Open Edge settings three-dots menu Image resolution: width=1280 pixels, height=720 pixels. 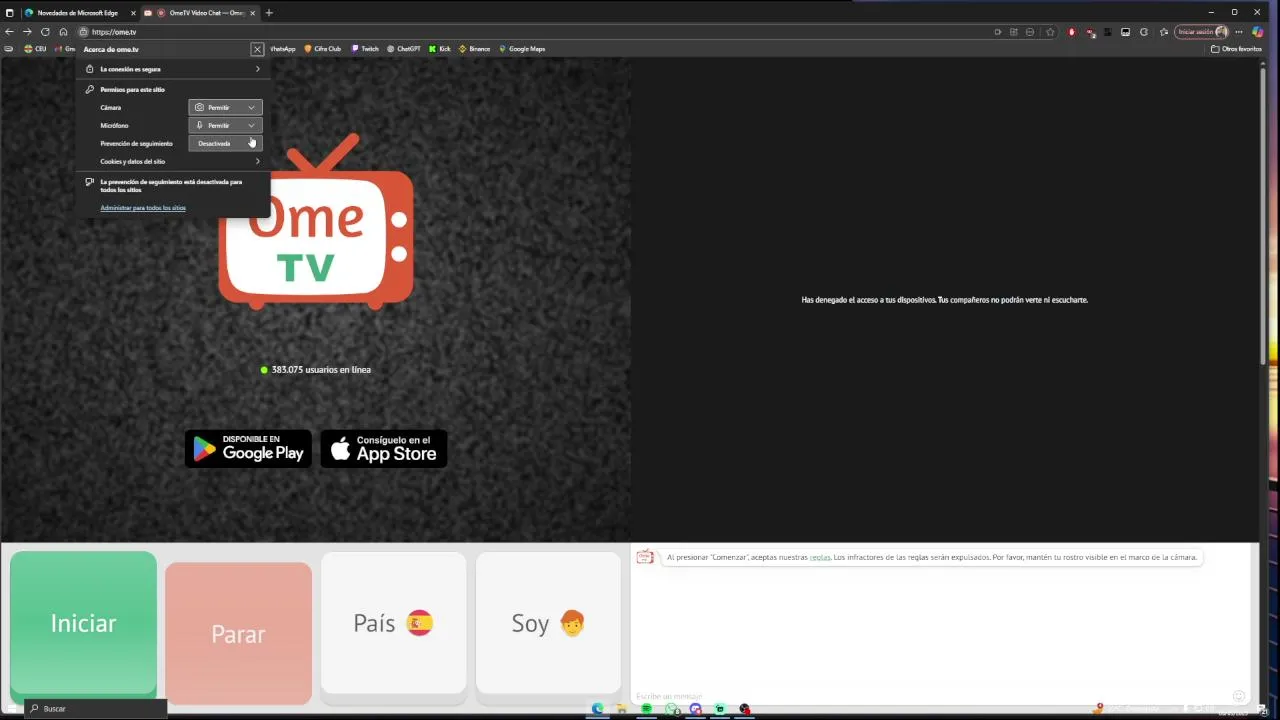click(x=1239, y=32)
